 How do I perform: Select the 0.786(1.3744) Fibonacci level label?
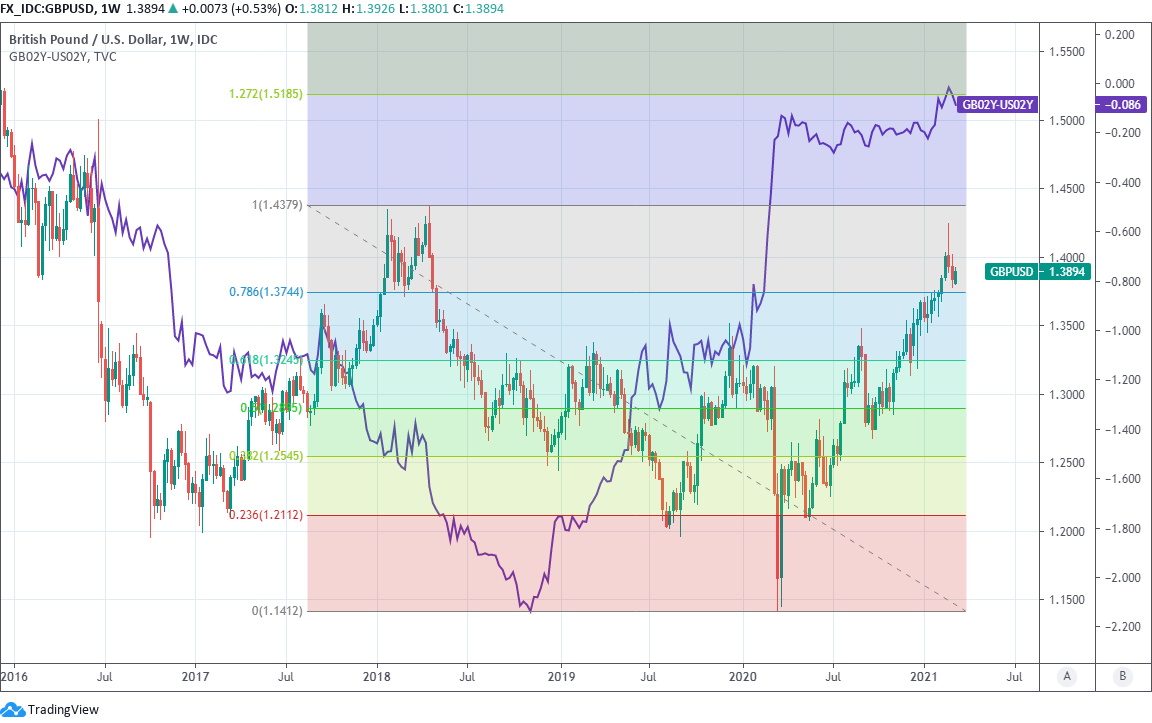pyautogui.click(x=265, y=292)
